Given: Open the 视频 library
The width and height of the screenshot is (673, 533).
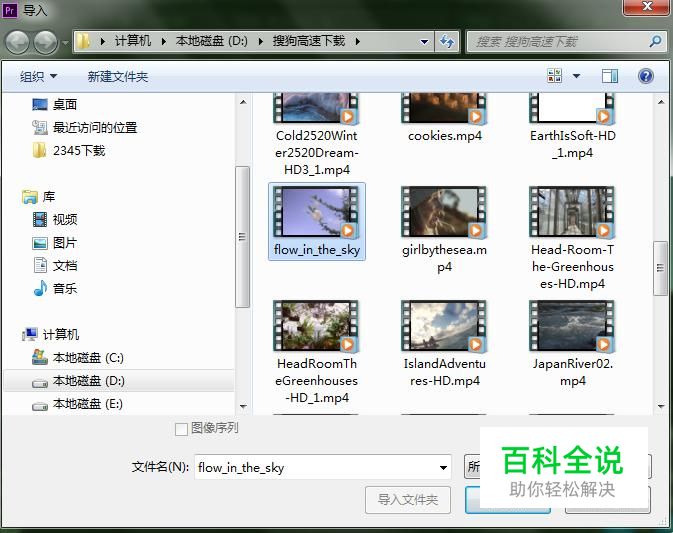Looking at the screenshot, I should (x=55, y=220).
